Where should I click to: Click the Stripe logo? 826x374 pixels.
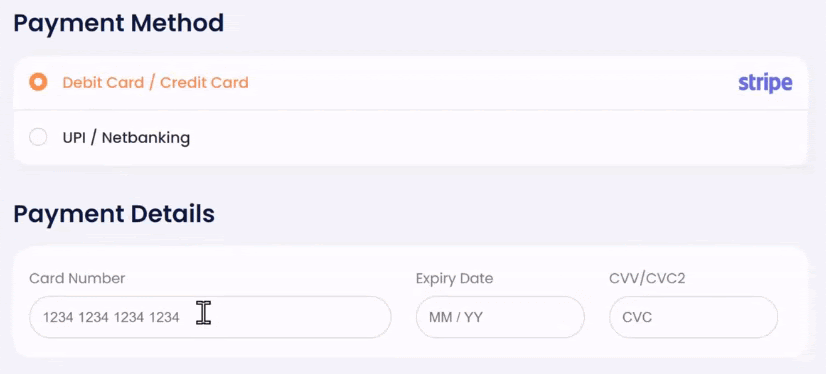click(x=765, y=83)
